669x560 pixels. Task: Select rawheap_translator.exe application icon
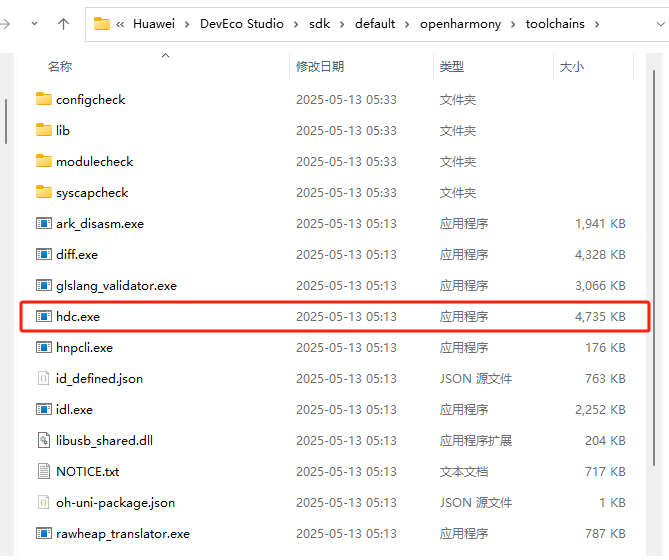[x=44, y=533]
